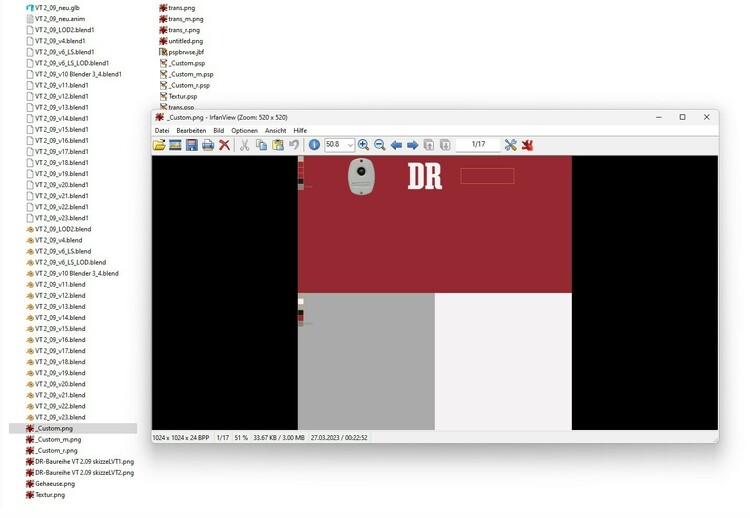Viewport: 750px width, 518px height.
Task: Select the VT 2_09_v10 Blender 3_4.blend1 file
Action: (78, 74)
